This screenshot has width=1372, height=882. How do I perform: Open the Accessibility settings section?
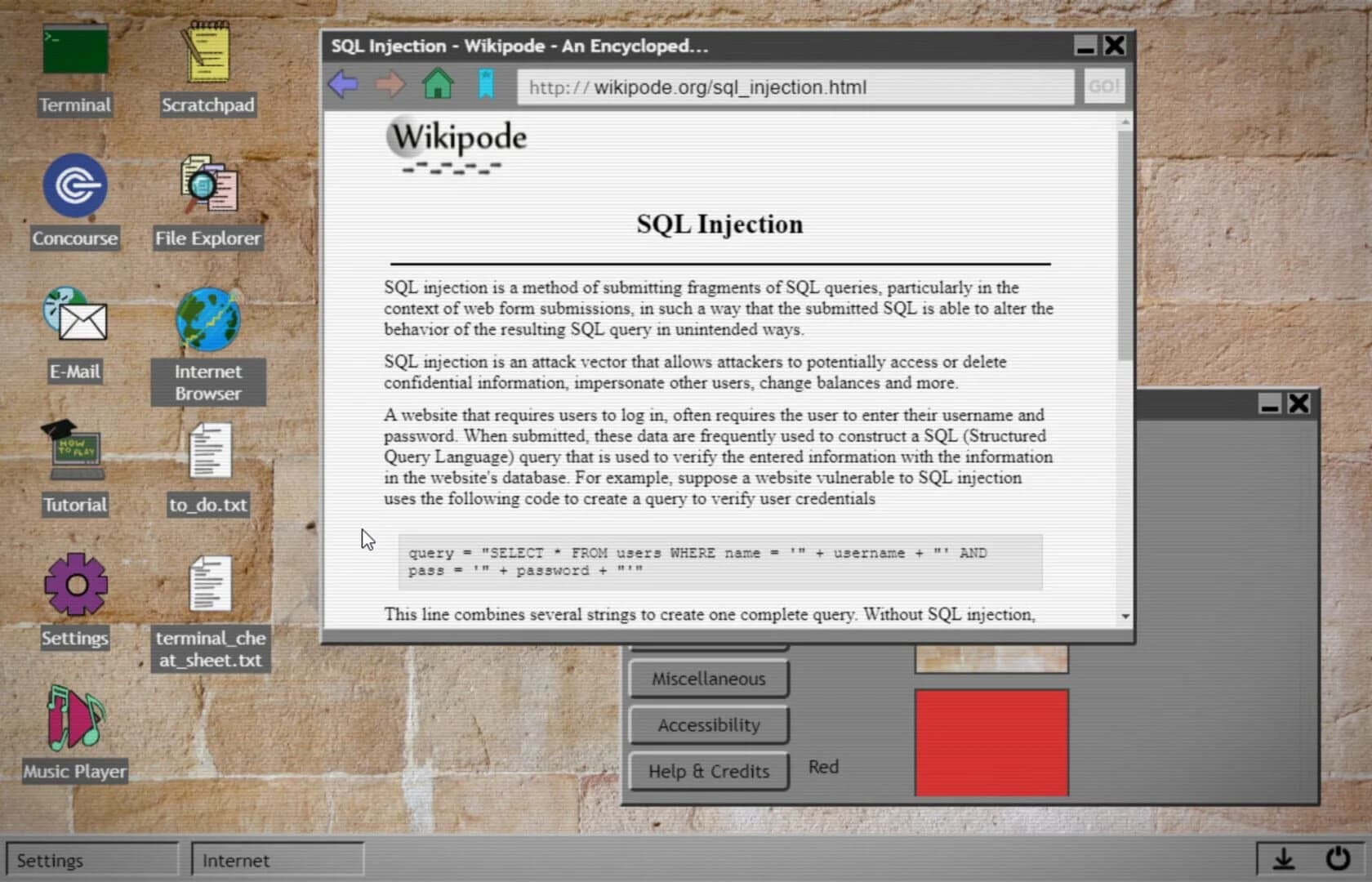[707, 724]
